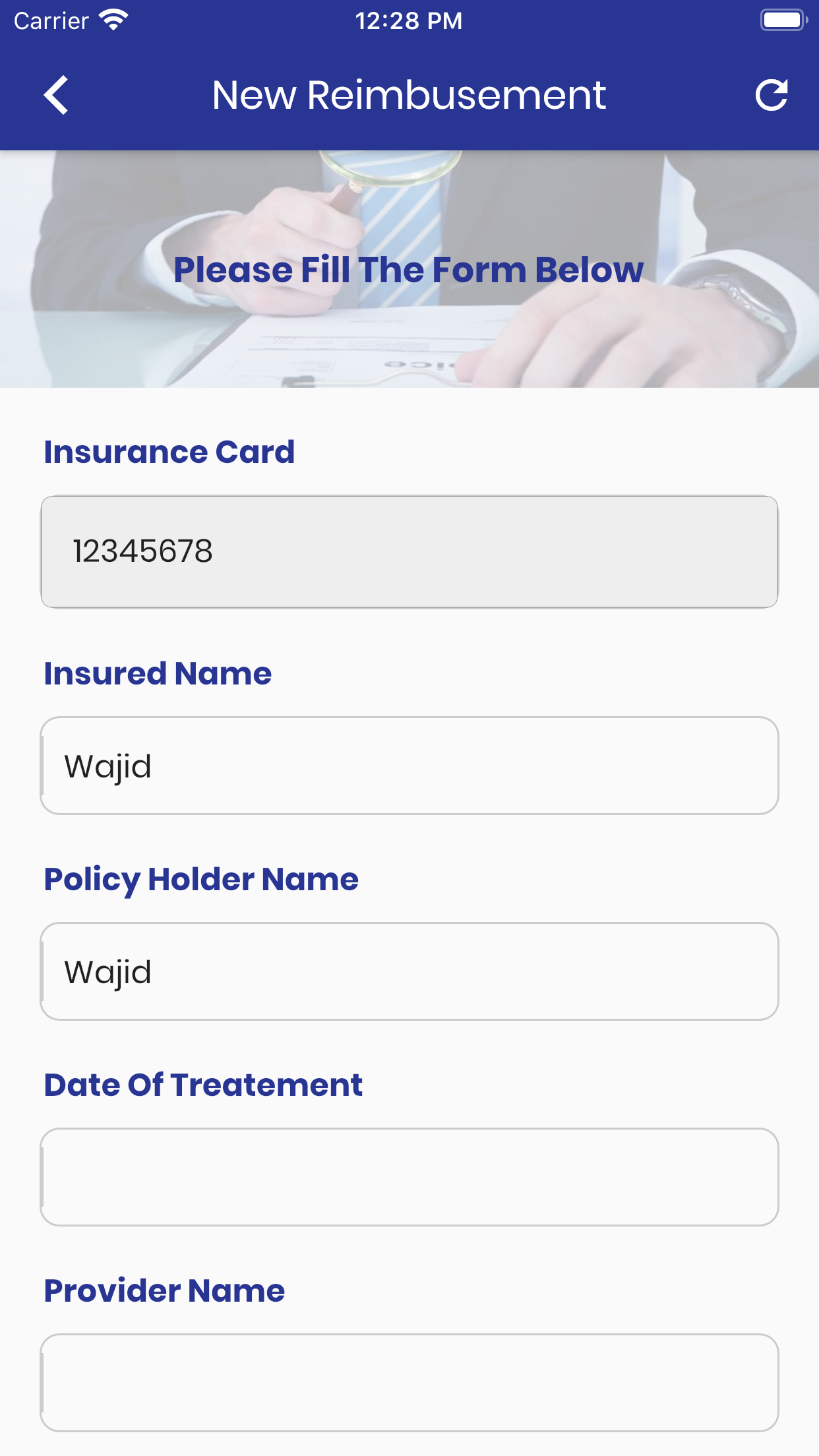Image resolution: width=819 pixels, height=1456 pixels.
Task: Focus the Insured Name input field
Action: 409,766
